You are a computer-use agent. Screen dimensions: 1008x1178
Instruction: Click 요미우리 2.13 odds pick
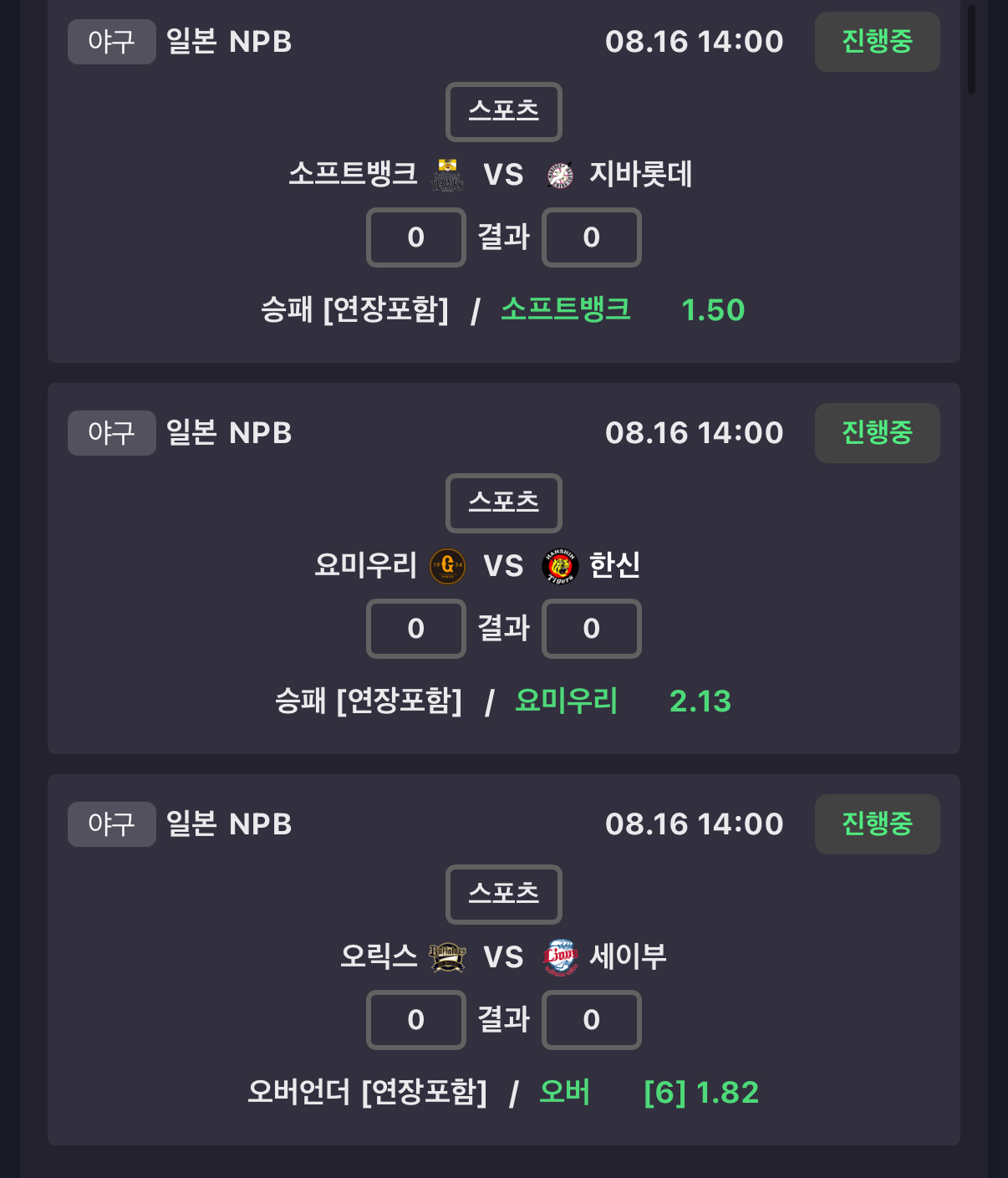623,701
